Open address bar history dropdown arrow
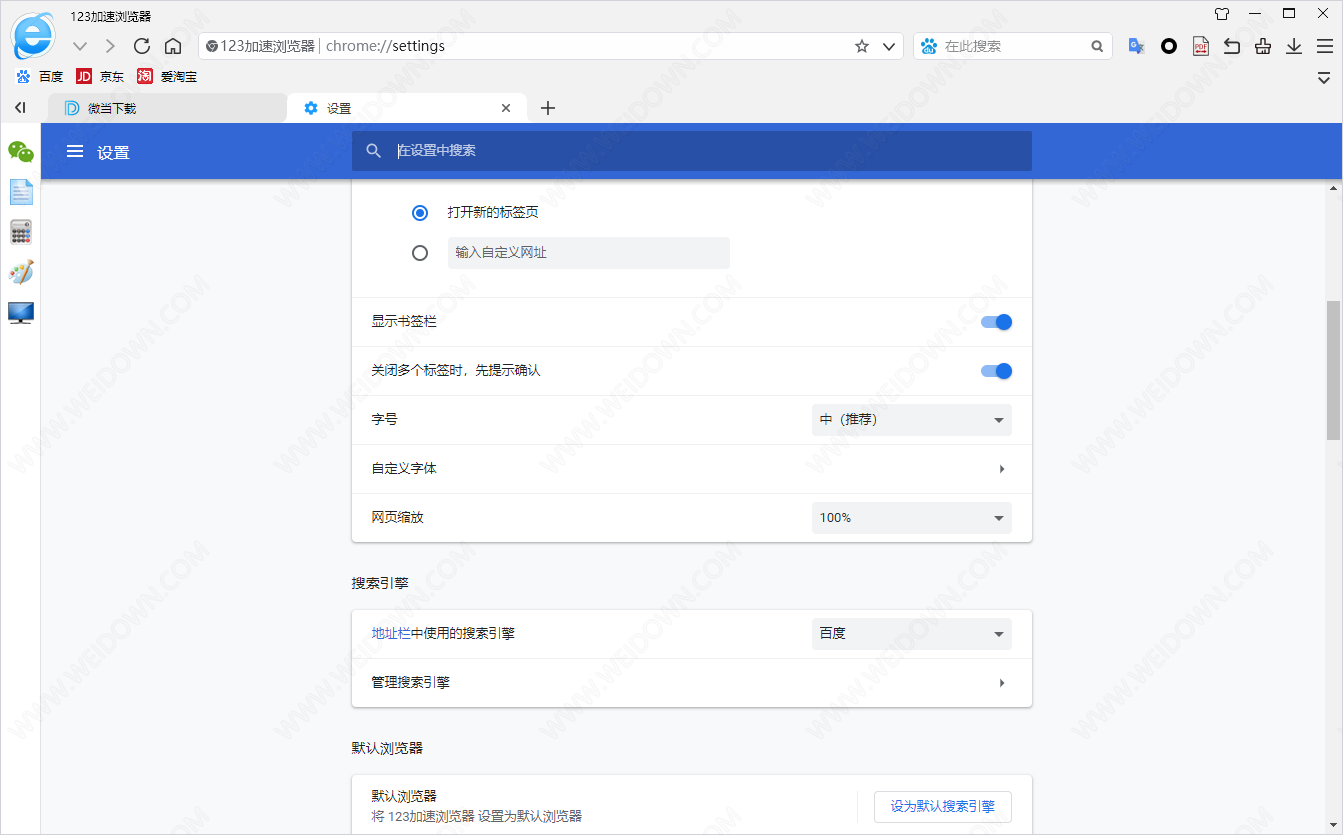This screenshot has width=1343, height=835. click(x=888, y=46)
